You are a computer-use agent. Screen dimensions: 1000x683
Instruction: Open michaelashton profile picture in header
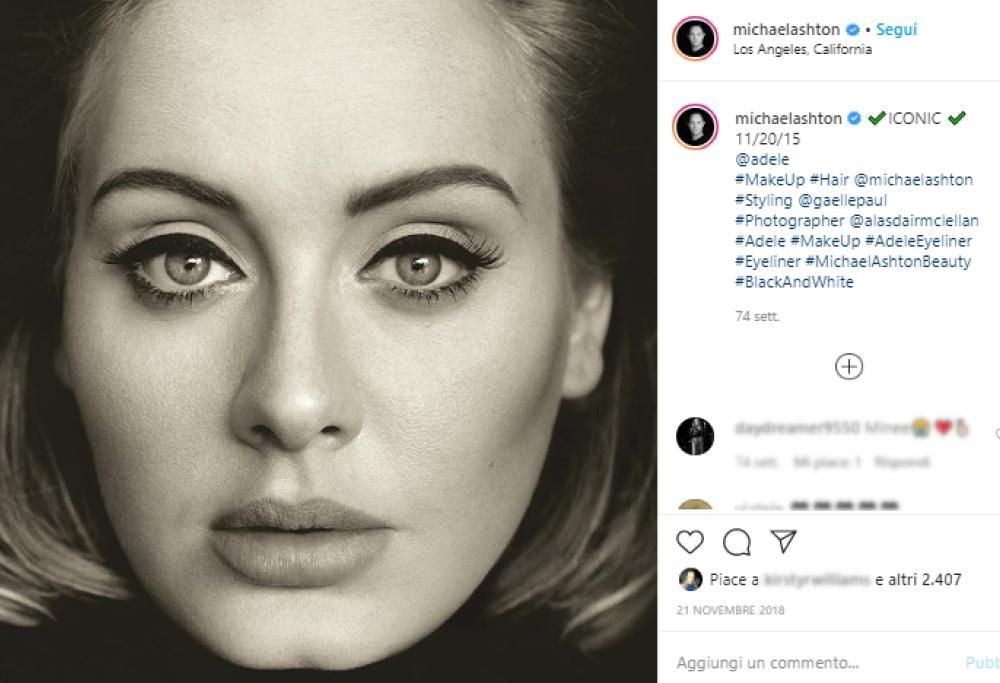click(x=695, y=38)
